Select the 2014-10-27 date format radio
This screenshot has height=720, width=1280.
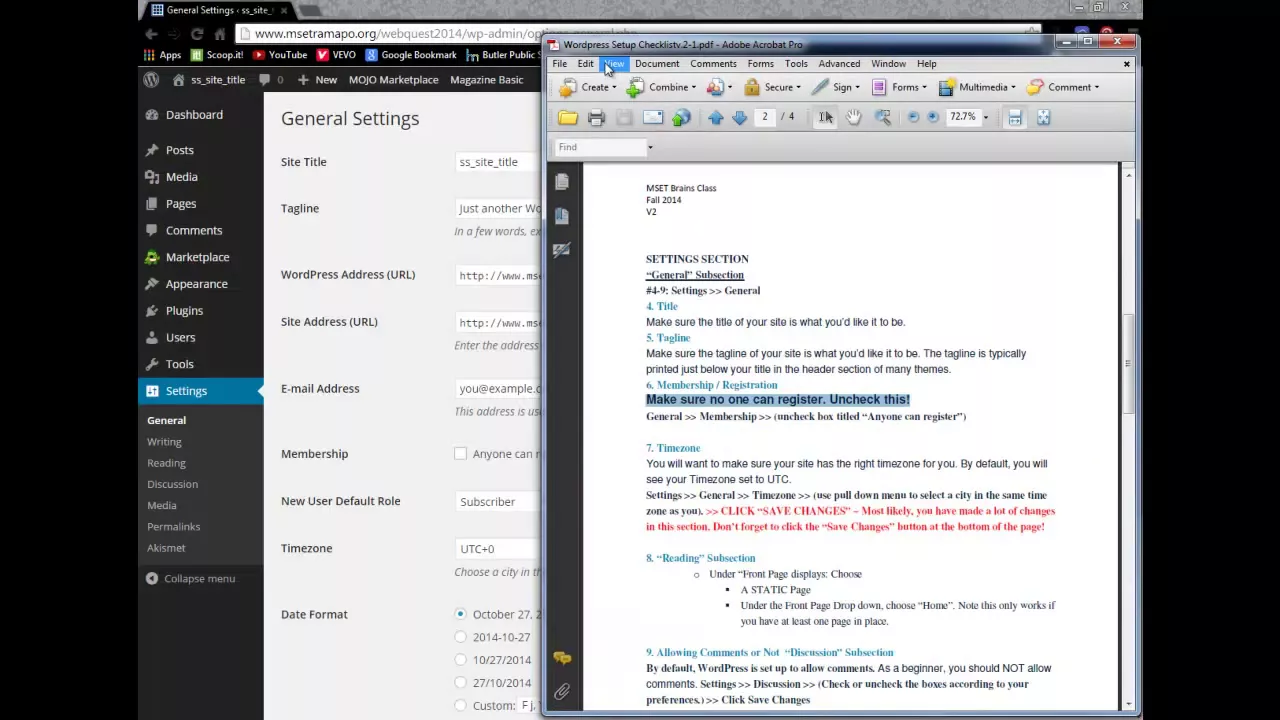(460, 637)
